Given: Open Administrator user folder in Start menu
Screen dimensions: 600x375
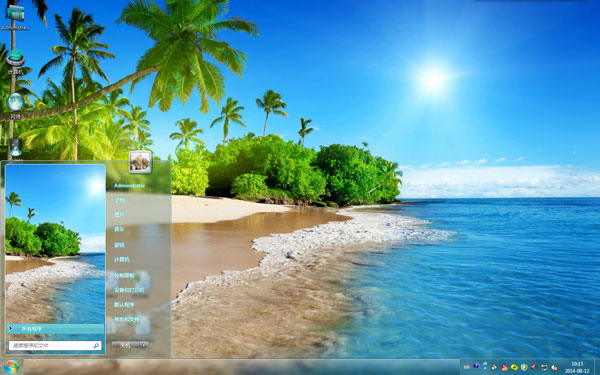Looking at the screenshot, I should pos(129,186).
